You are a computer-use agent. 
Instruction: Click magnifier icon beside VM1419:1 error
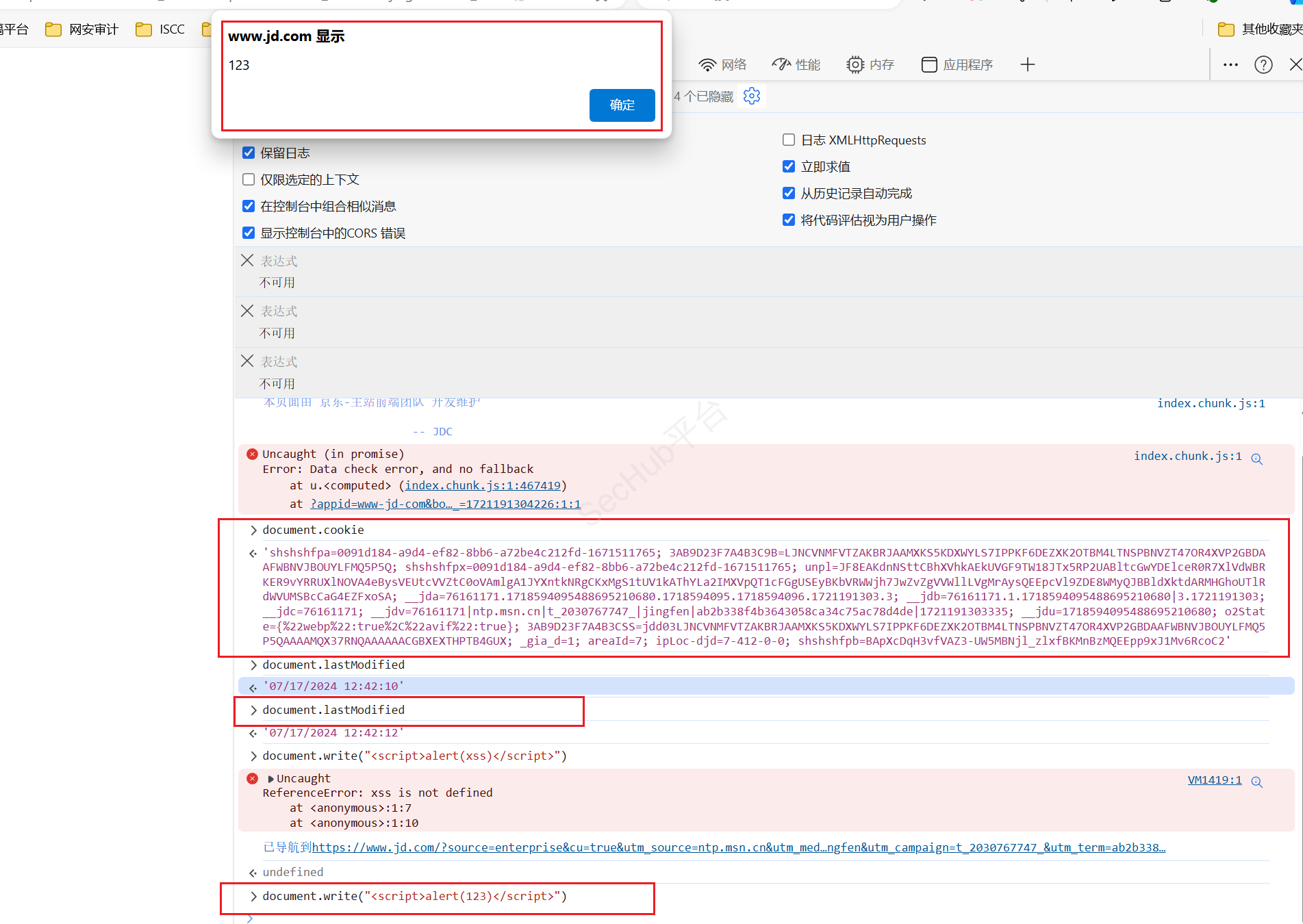1256,782
